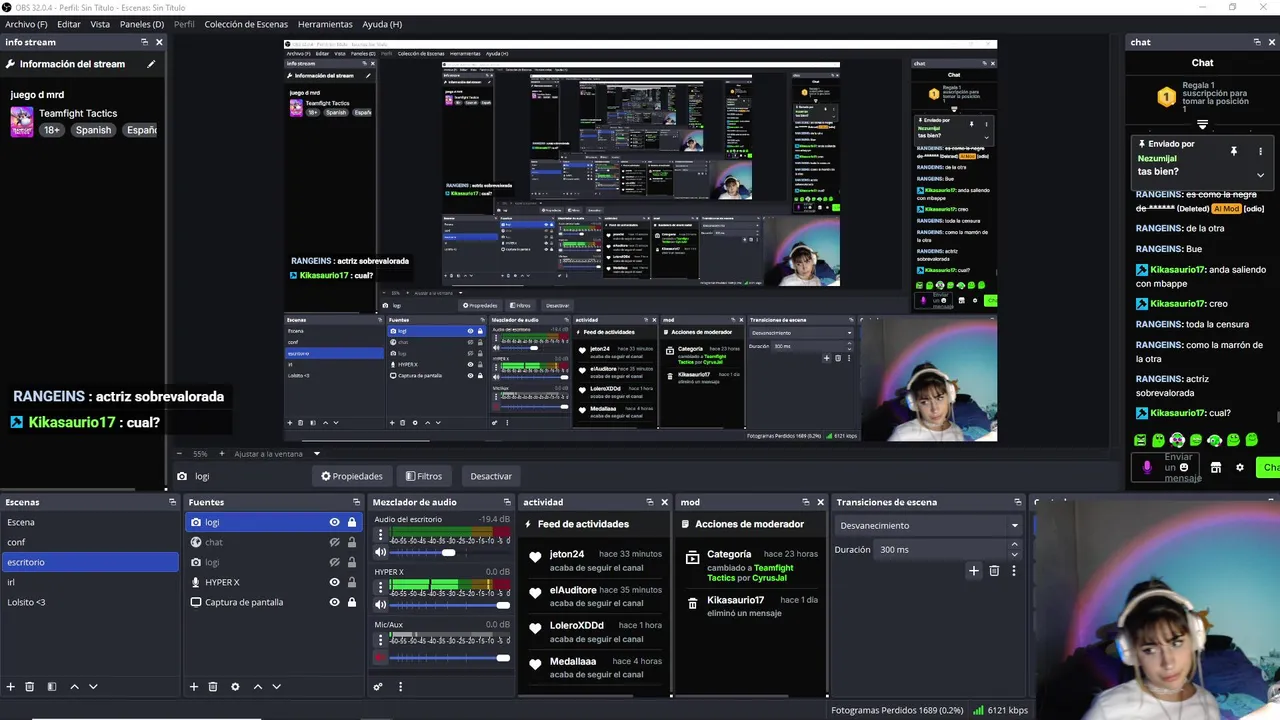Open CyrusJal user link in mod actions
1280x720 pixels.
pyautogui.click(x=769, y=578)
